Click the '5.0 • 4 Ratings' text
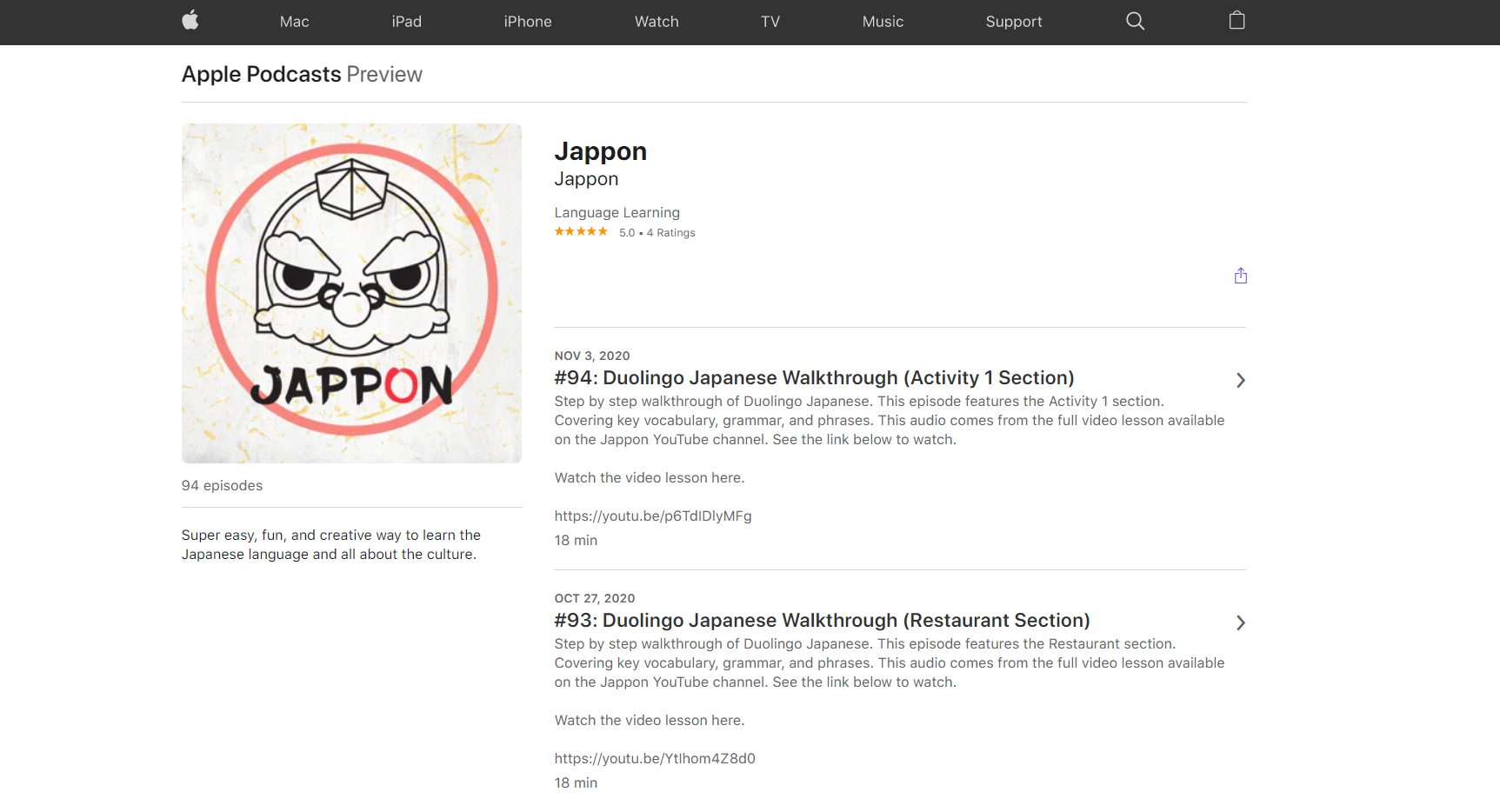1500x812 pixels. pos(657,233)
